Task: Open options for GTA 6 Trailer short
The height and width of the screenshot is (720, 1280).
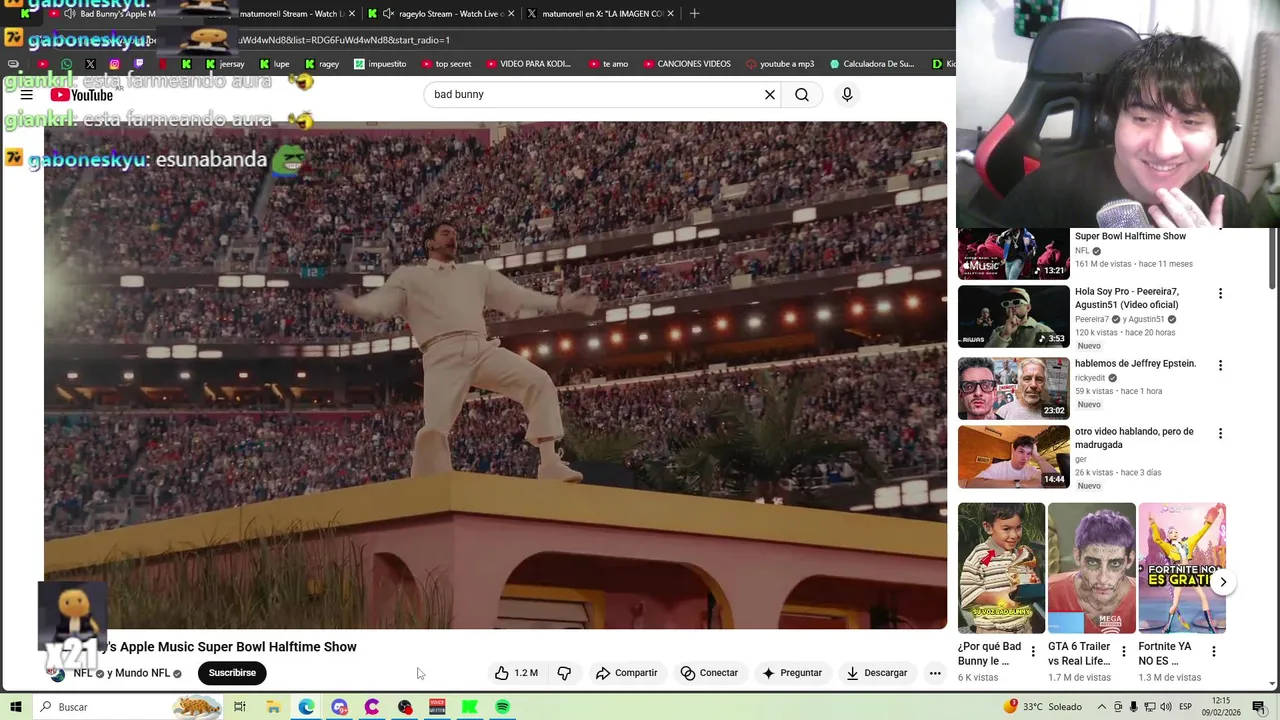Action: pos(1123,652)
